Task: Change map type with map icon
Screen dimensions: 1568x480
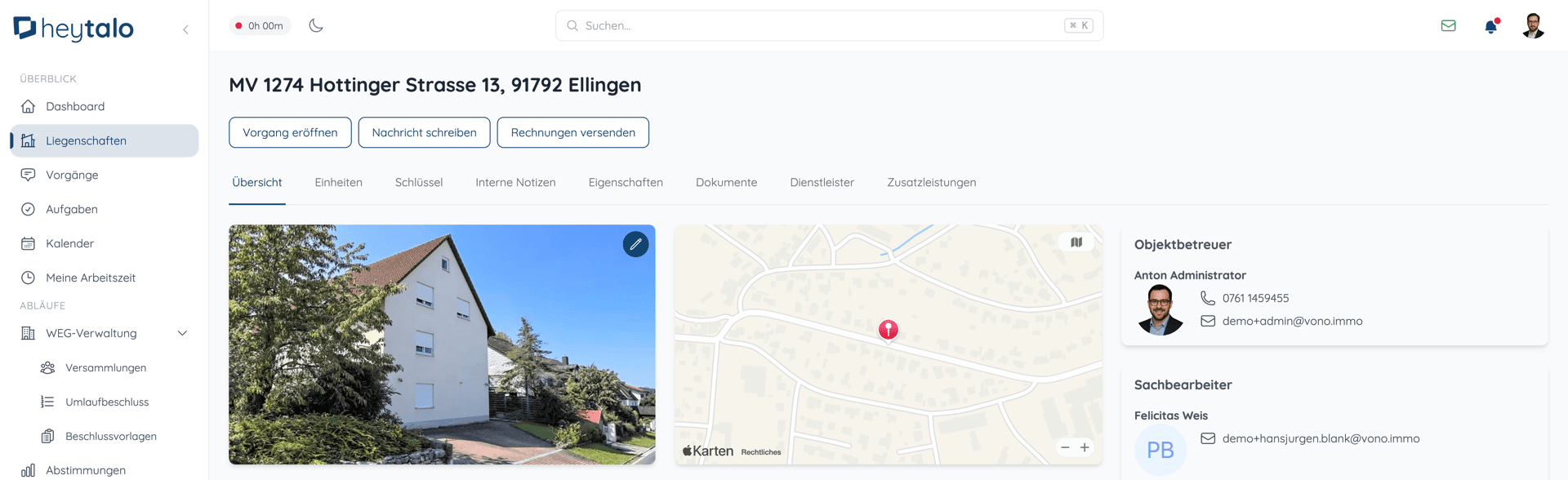Action: coord(1076,242)
